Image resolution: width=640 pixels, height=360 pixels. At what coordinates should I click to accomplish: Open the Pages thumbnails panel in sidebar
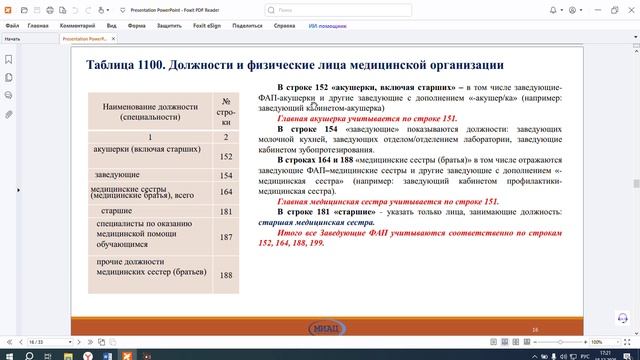[9, 78]
